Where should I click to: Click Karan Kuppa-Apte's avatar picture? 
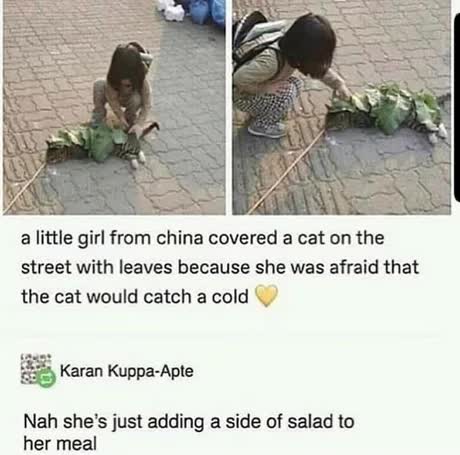(37, 370)
